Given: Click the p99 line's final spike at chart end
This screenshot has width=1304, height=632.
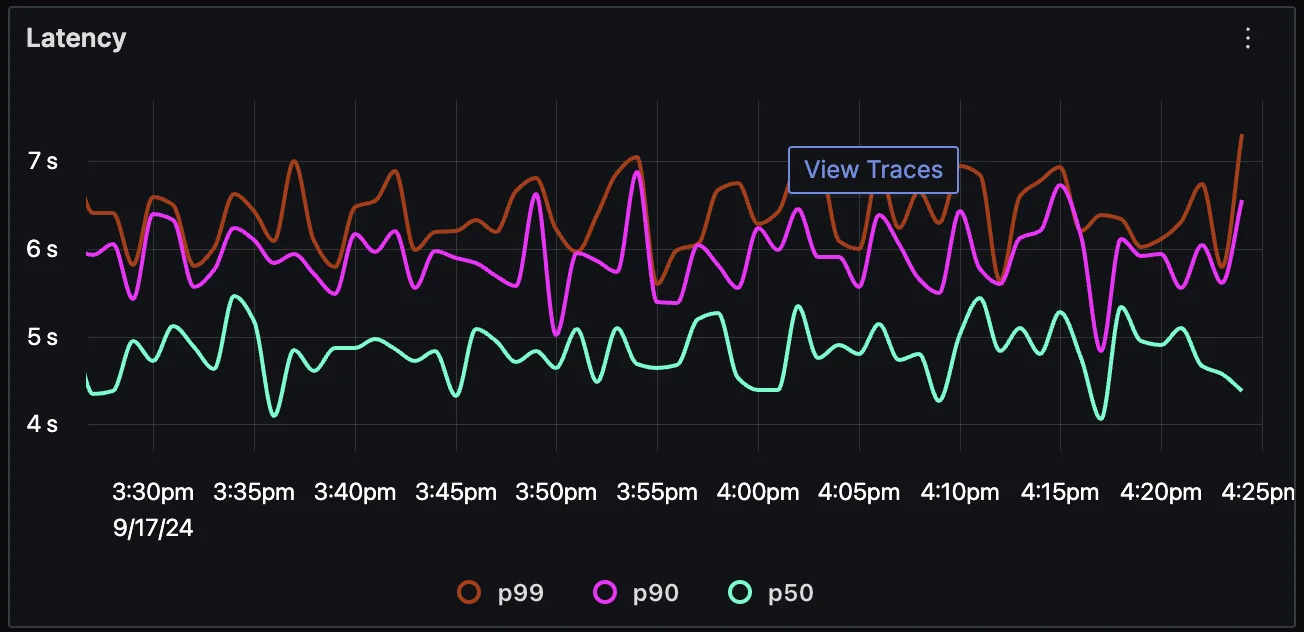Looking at the screenshot, I should tap(1241, 136).
